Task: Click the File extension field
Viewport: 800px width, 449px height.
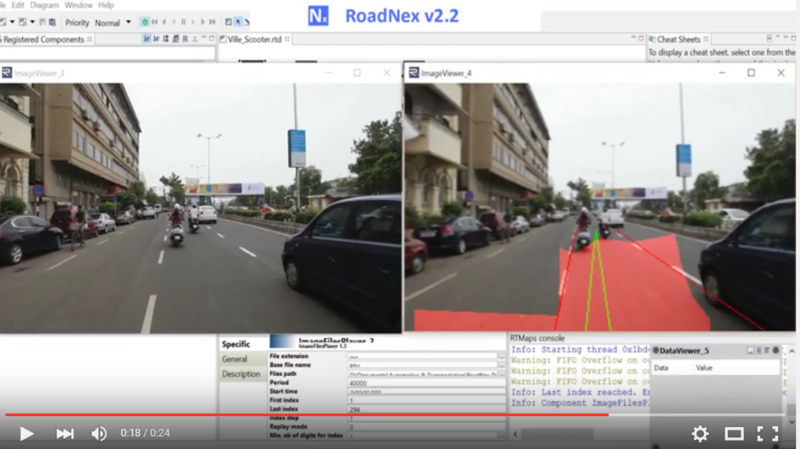Action: [x=422, y=357]
